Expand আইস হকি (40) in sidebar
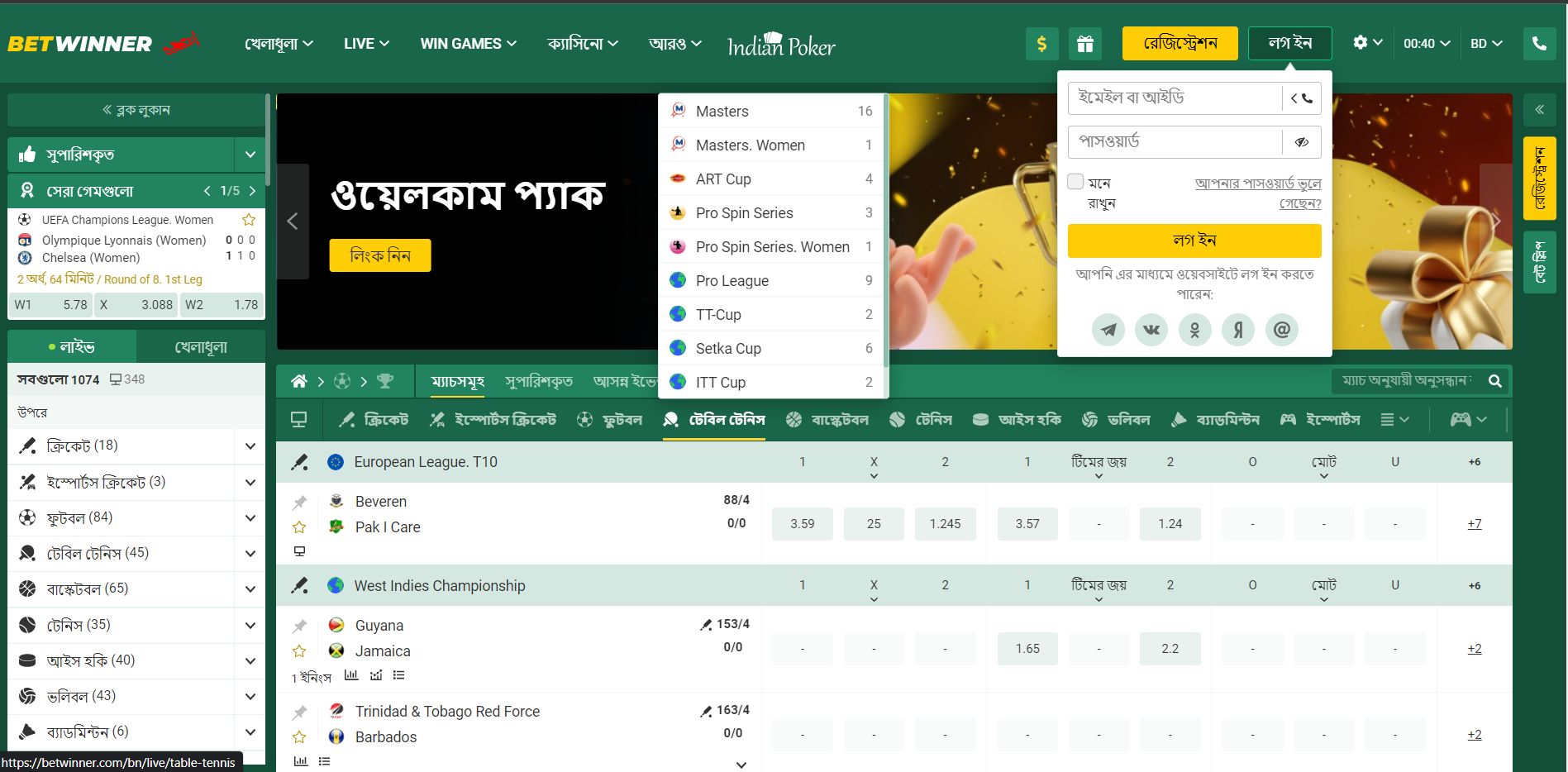Screen dimensions: 1568x772 pos(250,661)
